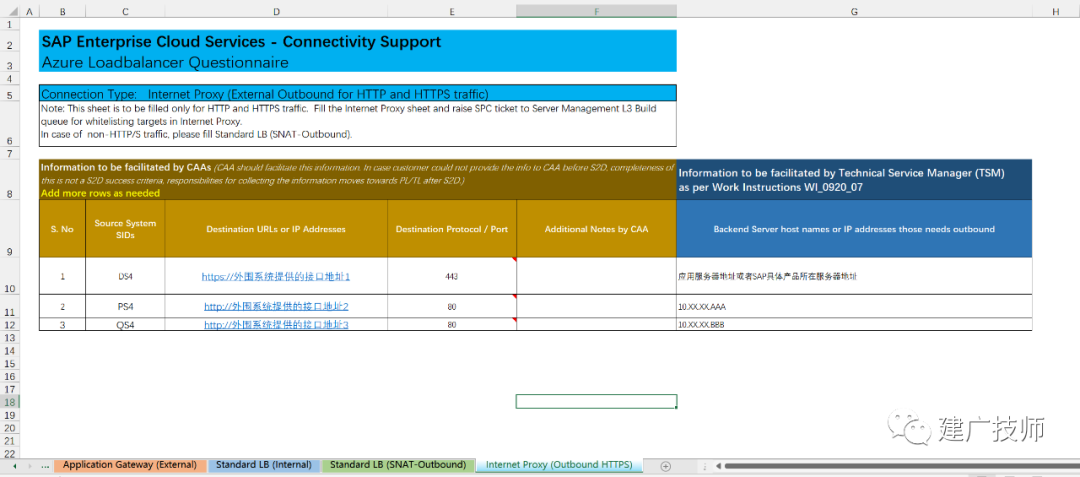Select row 9 header
The width and height of the screenshot is (1080, 477).
[x=10, y=229]
